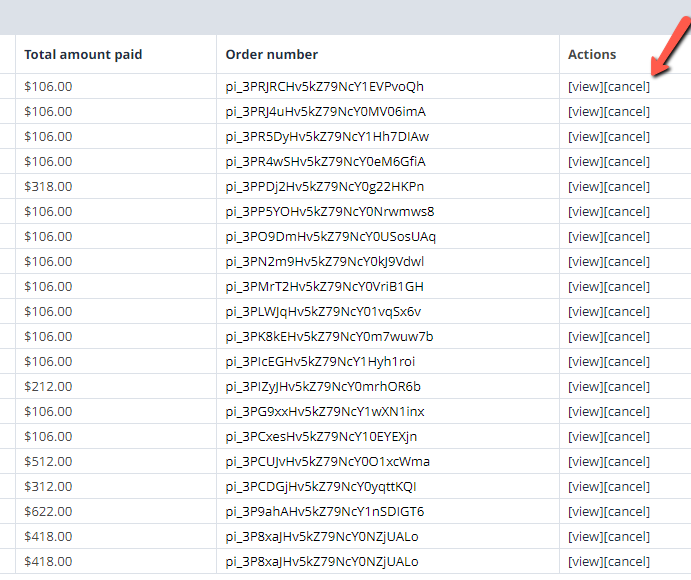View order pi_3PO9DmHv5kZ79NcY0USosUAq
Image resolution: width=691 pixels, height=580 pixels.
pos(586,236)
